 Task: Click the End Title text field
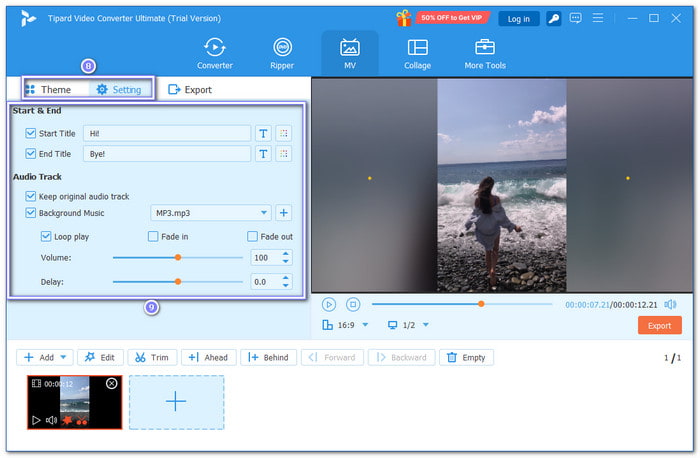coord(167,154)
